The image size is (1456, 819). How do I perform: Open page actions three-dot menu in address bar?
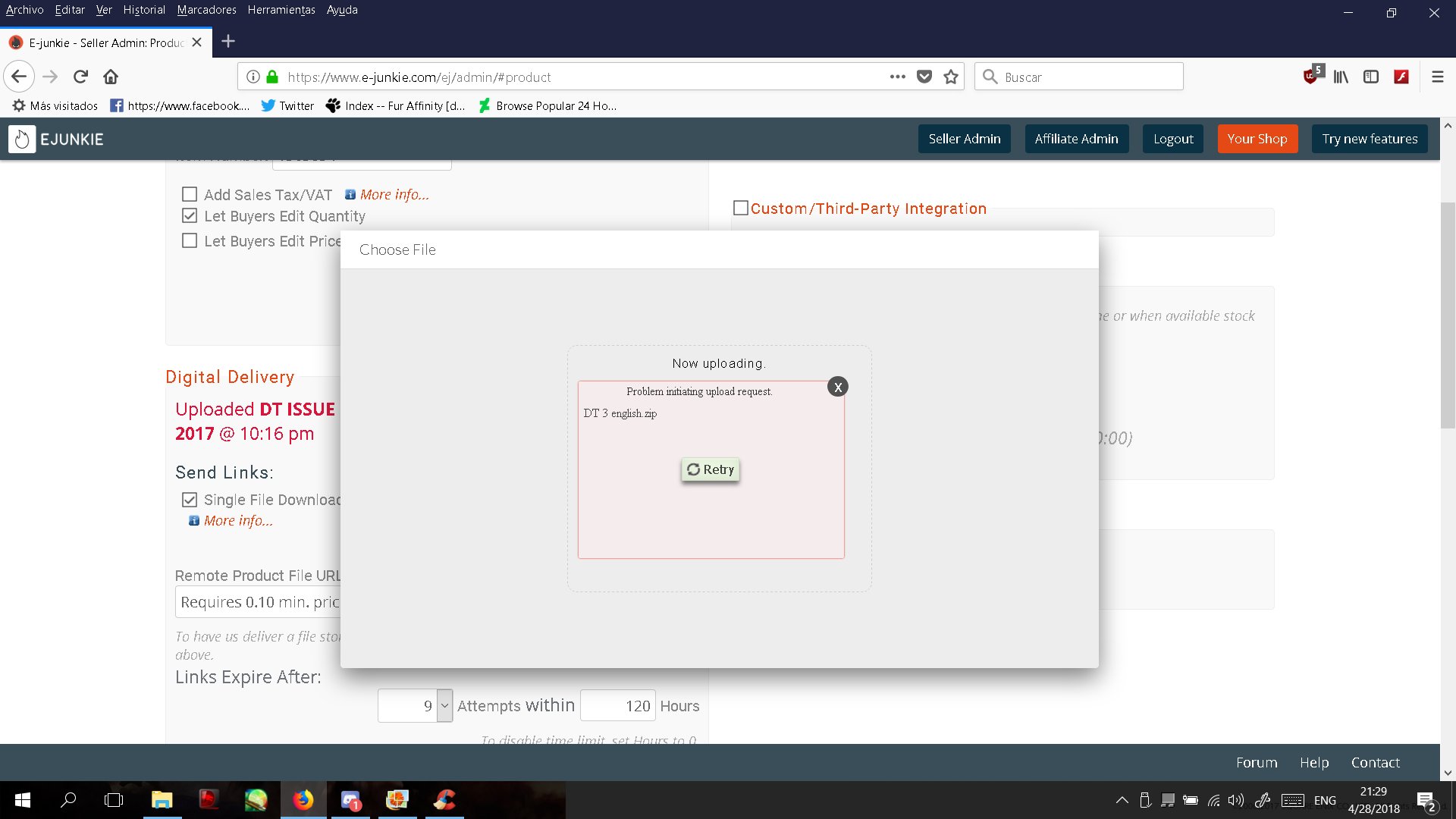pyautogui.click(x=897, y=77)
